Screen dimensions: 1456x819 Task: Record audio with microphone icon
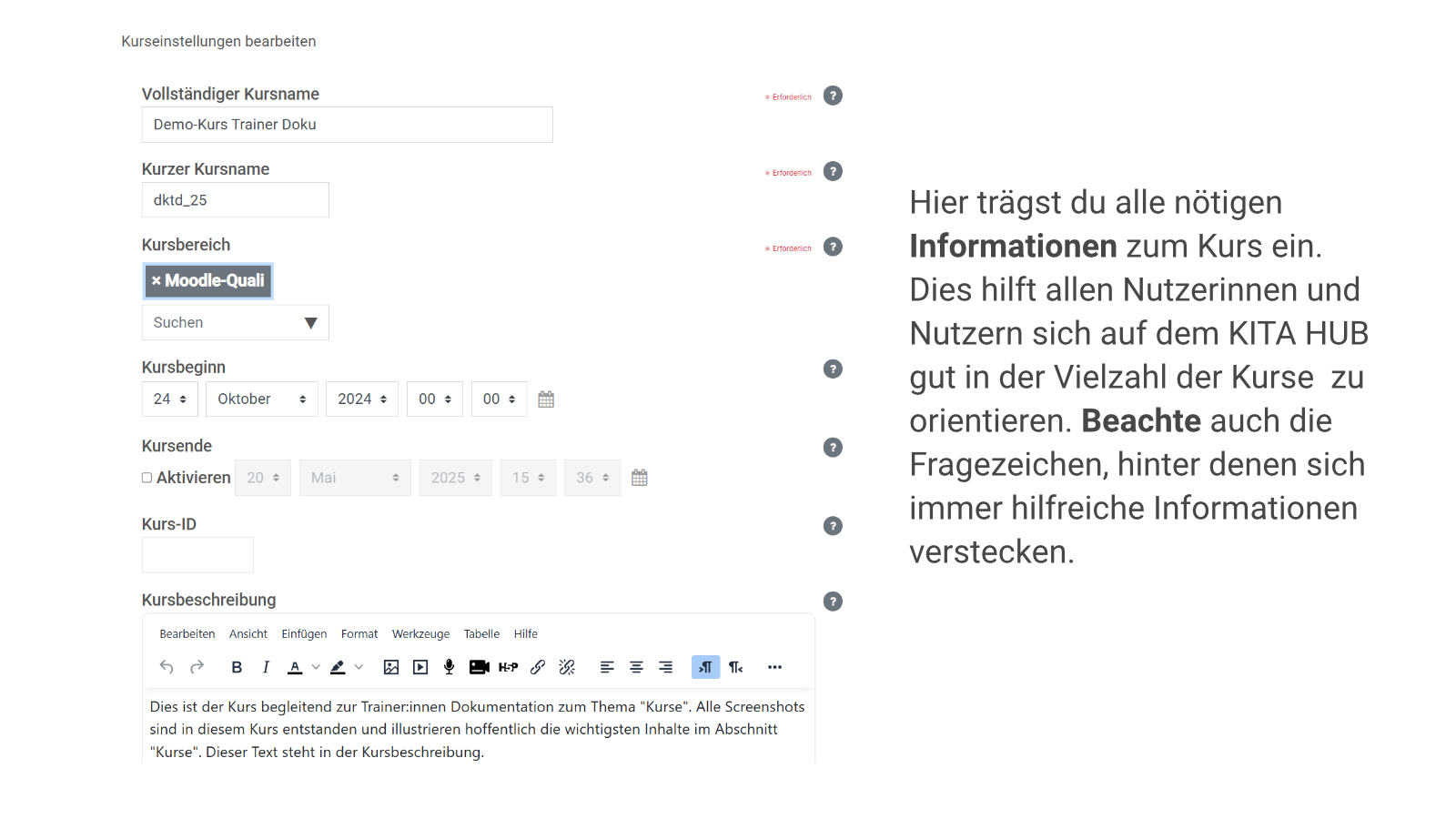[x=450, y=667]
